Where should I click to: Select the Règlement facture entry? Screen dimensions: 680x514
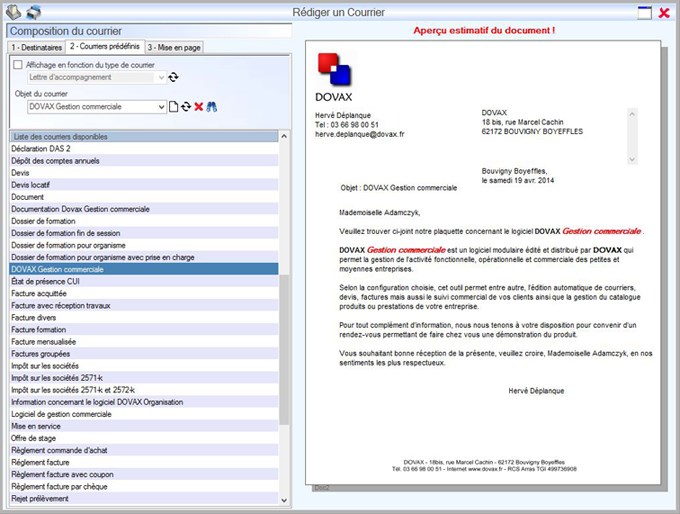(x=144, y=462)
